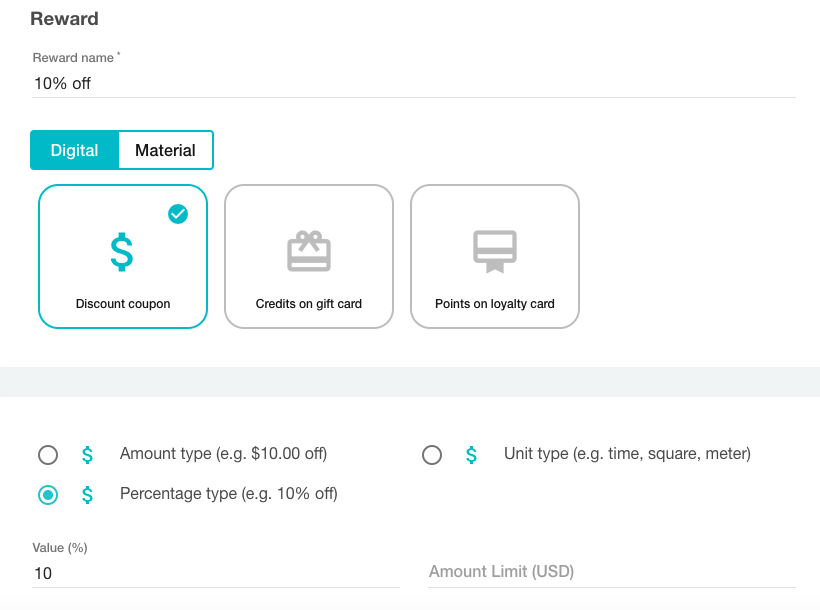Click the Percentage type (e.g. 10% off) text

229,494
